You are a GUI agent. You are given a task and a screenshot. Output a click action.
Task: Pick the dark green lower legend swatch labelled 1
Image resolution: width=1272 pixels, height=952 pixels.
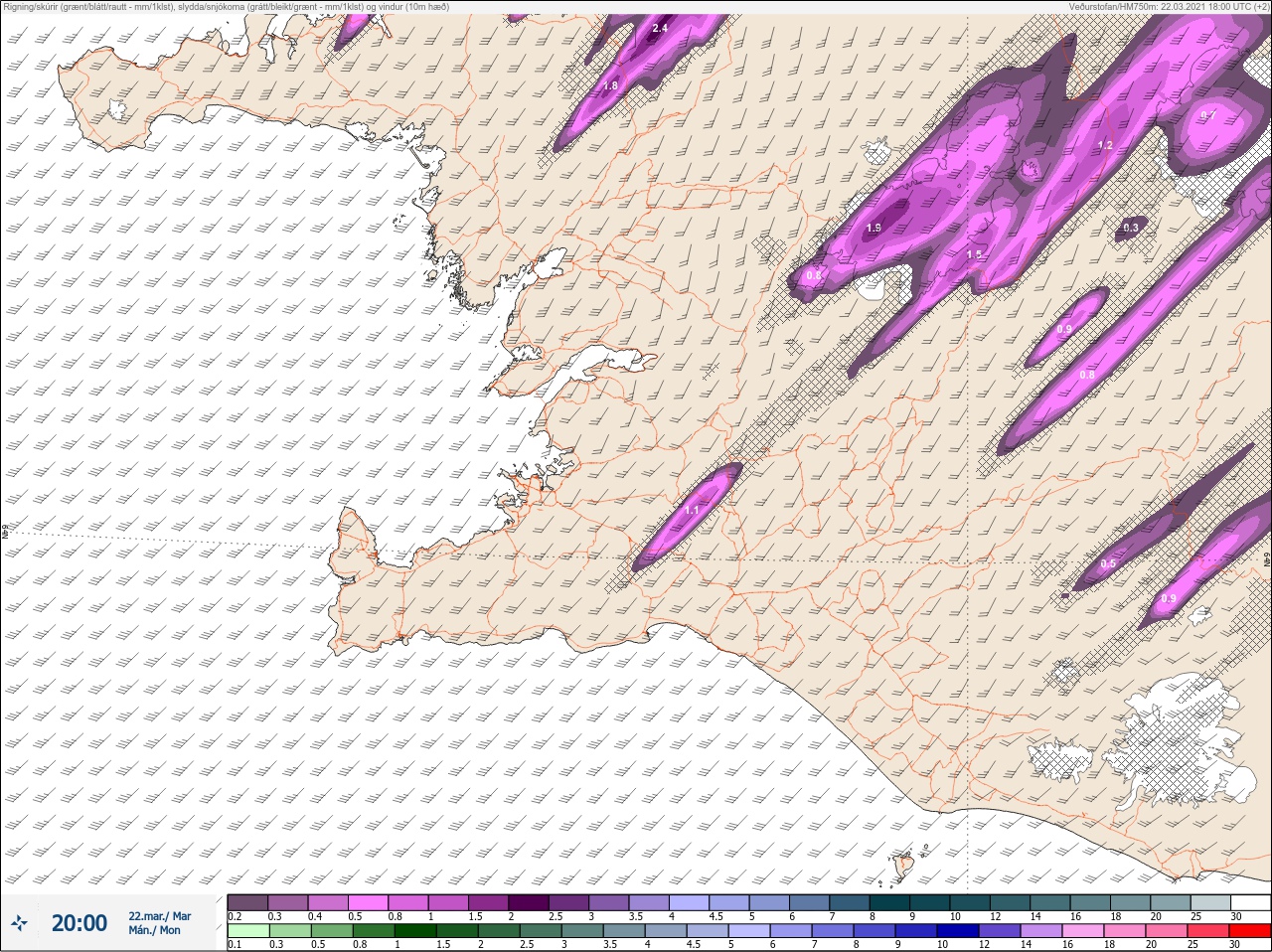(x=414, y=931)
